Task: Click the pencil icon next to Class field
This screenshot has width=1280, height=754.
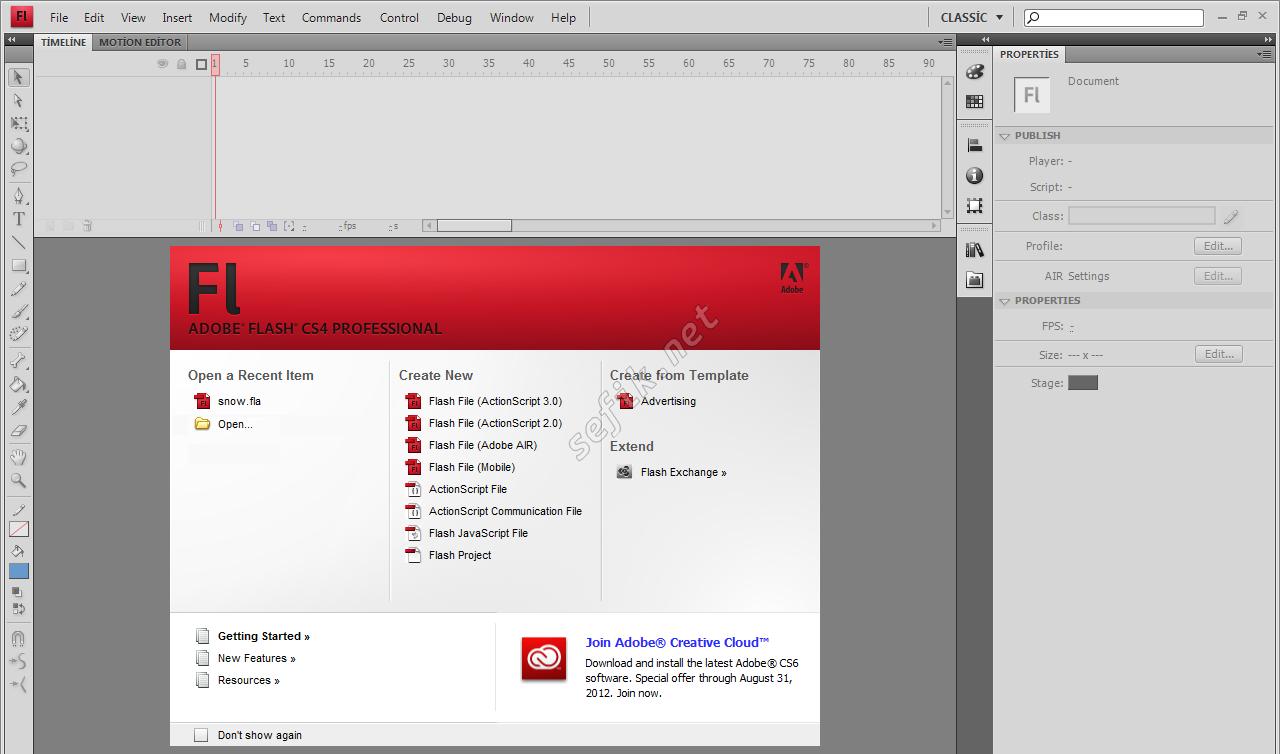Action: click(1231, 216)
